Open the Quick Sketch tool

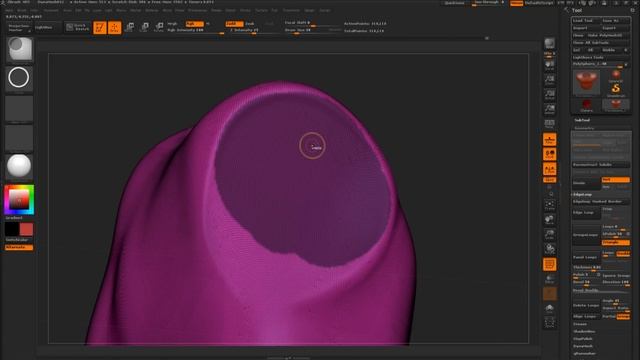(78, 27)
